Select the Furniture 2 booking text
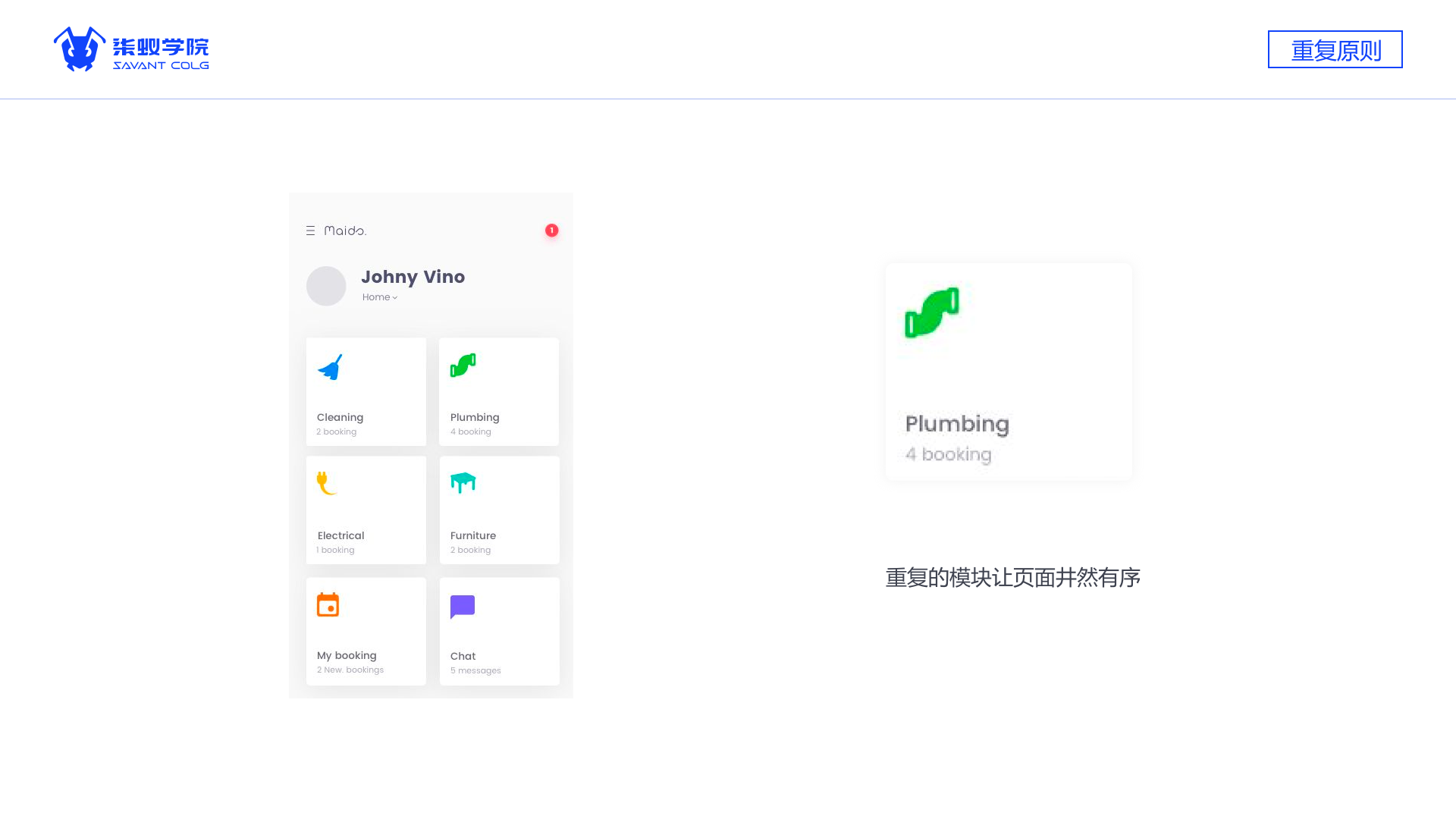 (470, 550)
